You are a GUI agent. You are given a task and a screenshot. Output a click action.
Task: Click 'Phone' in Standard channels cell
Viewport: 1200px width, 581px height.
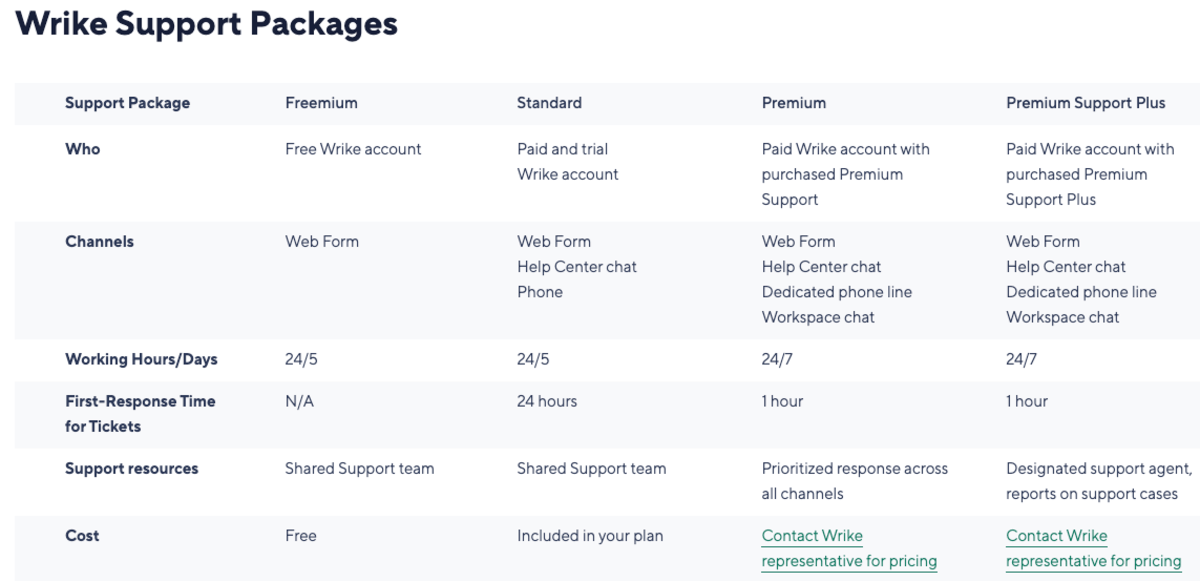(x=539, y=292)
